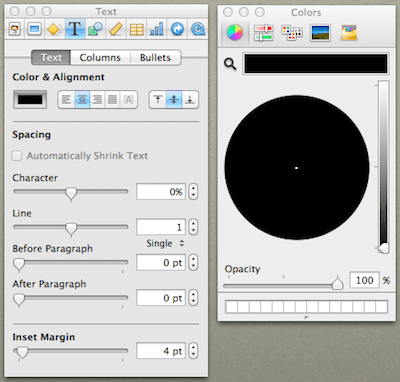Align text to top vertically
This screenshot has height=382, width=400.
[158, 99]
